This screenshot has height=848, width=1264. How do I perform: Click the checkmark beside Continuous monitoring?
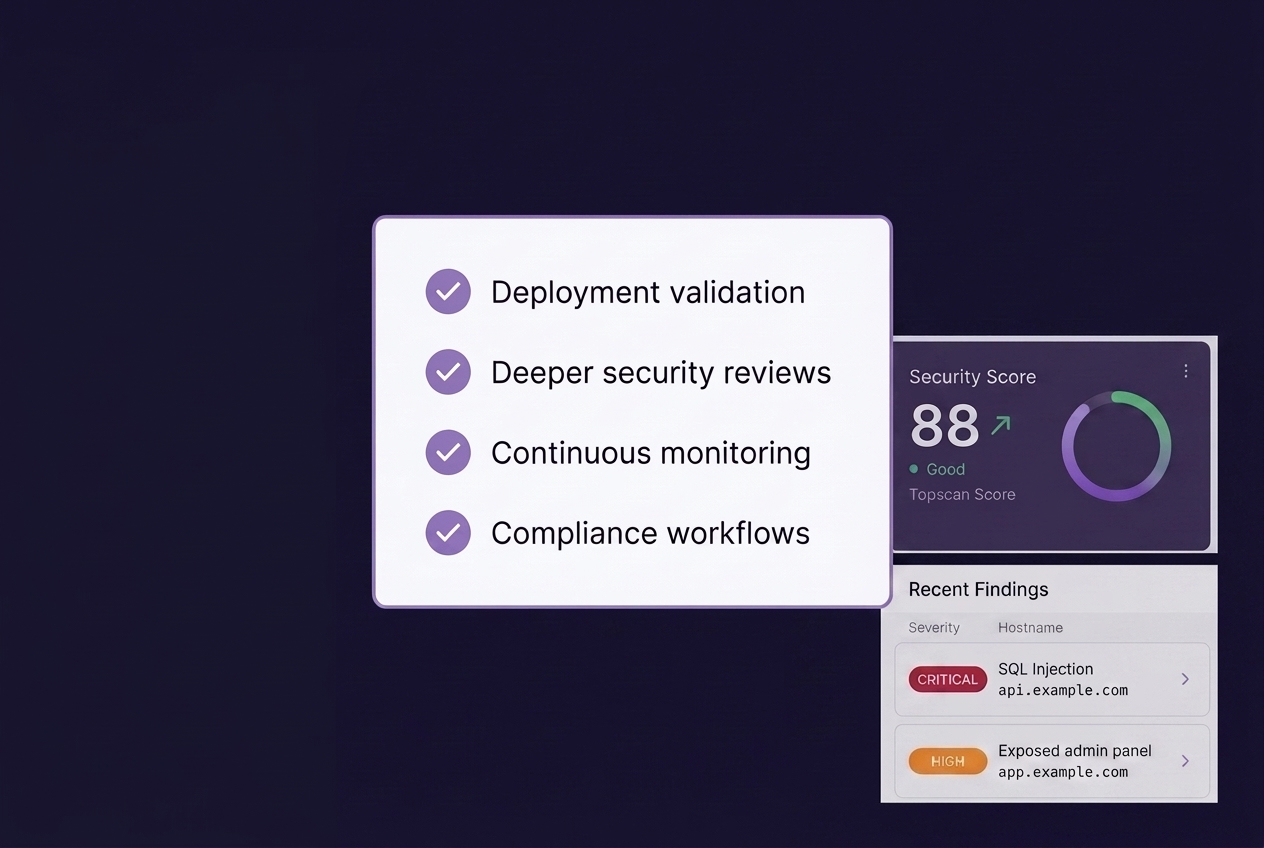coord(448,452)
